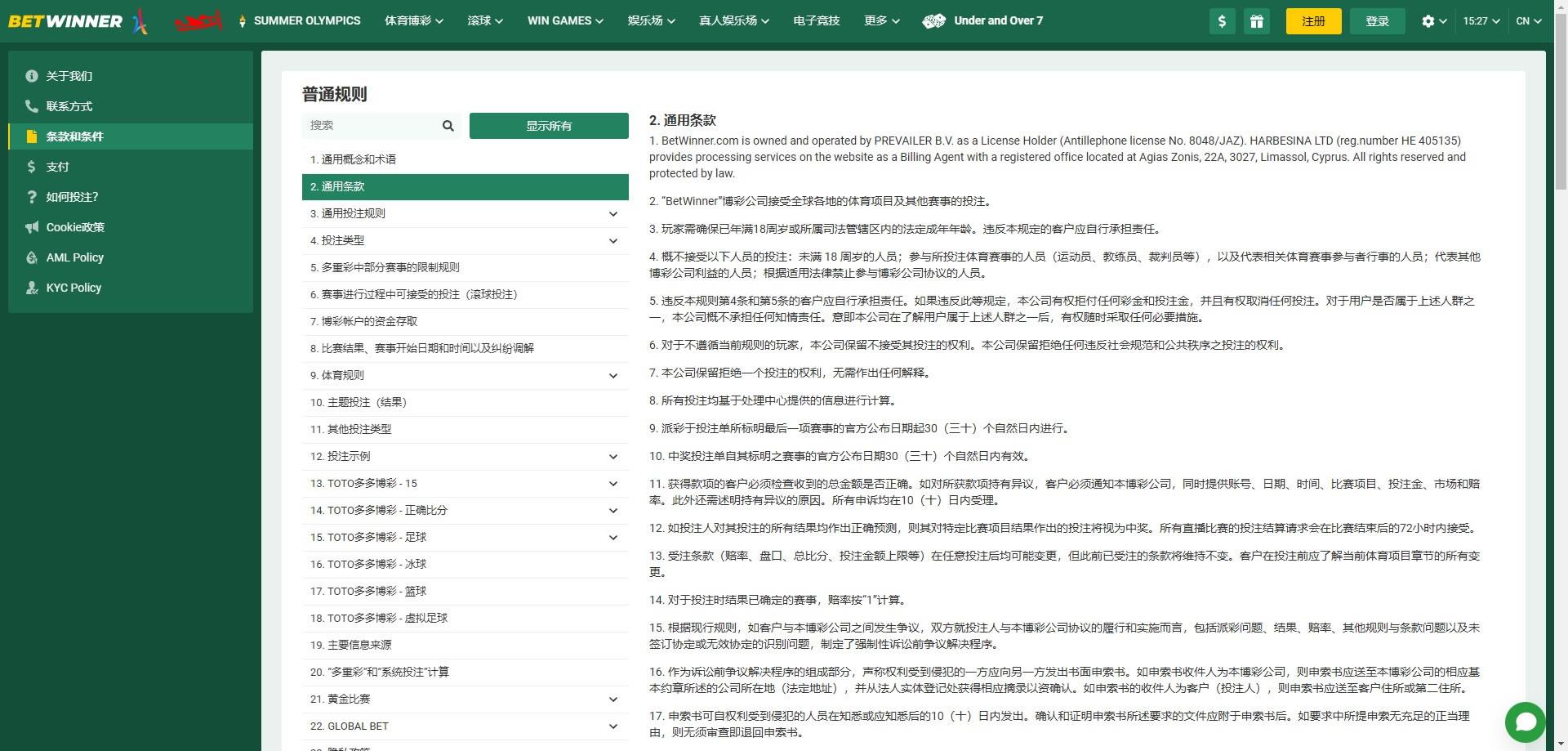Viewport: 1568px width, 751px height.
Task: Open the live chat bubble
Action: coord(1525,722)
